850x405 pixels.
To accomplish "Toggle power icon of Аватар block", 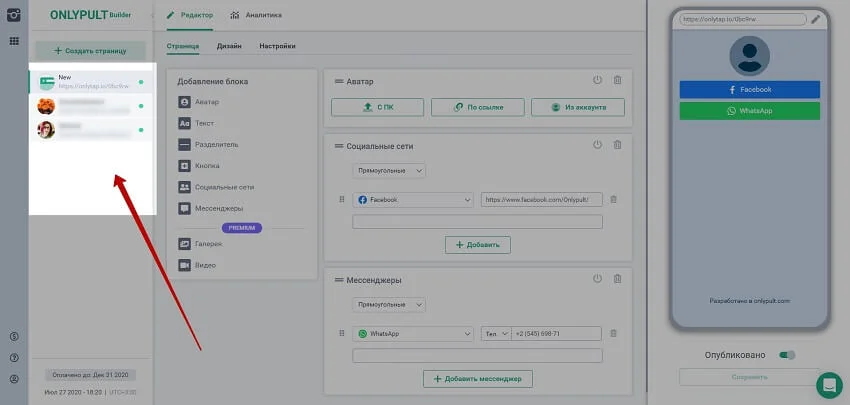I will click(x=597, y=80).
